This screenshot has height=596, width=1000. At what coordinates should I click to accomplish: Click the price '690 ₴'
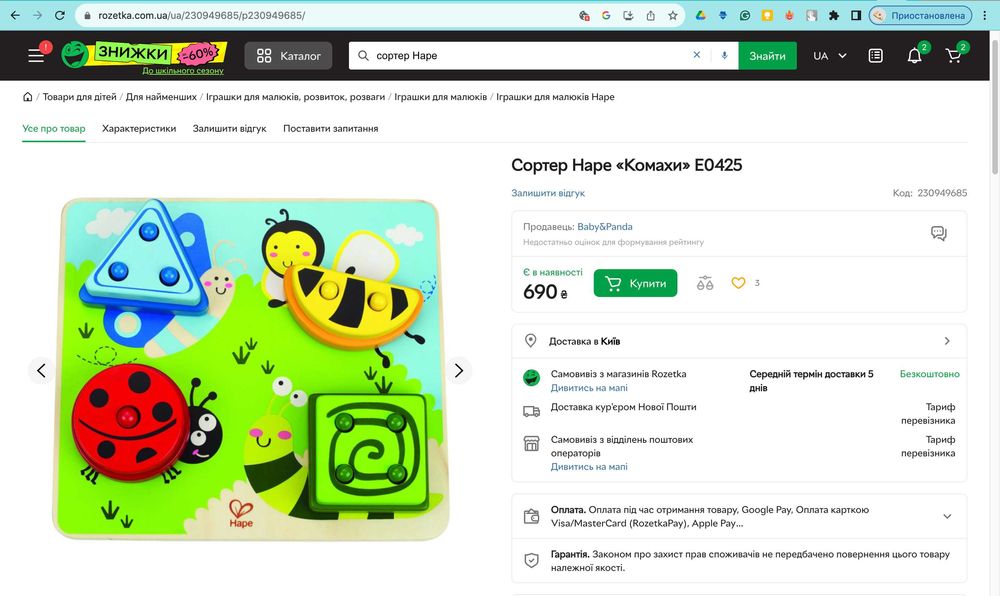[x=545, y=292]
